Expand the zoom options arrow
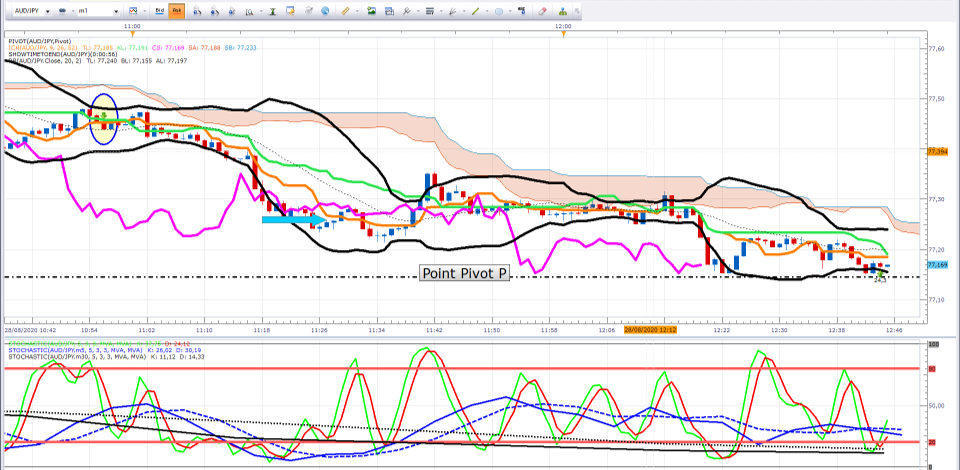The image size is (960, 470). 261,11
